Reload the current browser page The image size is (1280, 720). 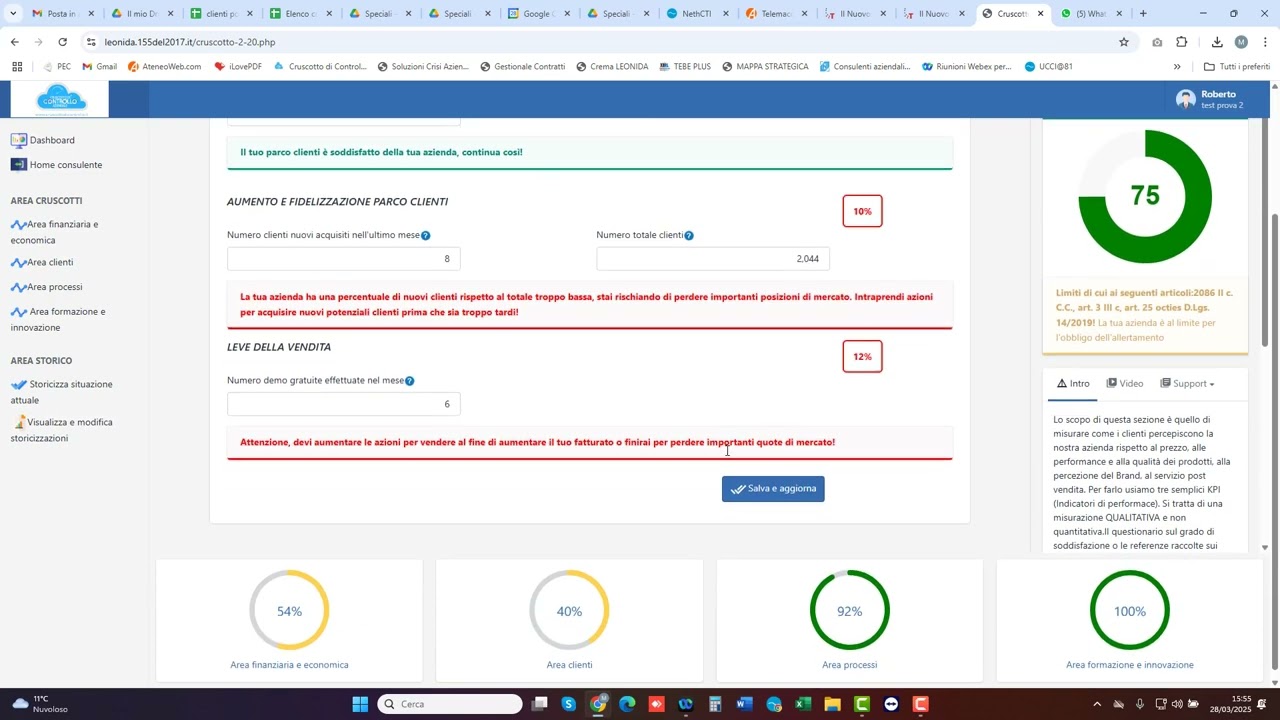[63, 42]
